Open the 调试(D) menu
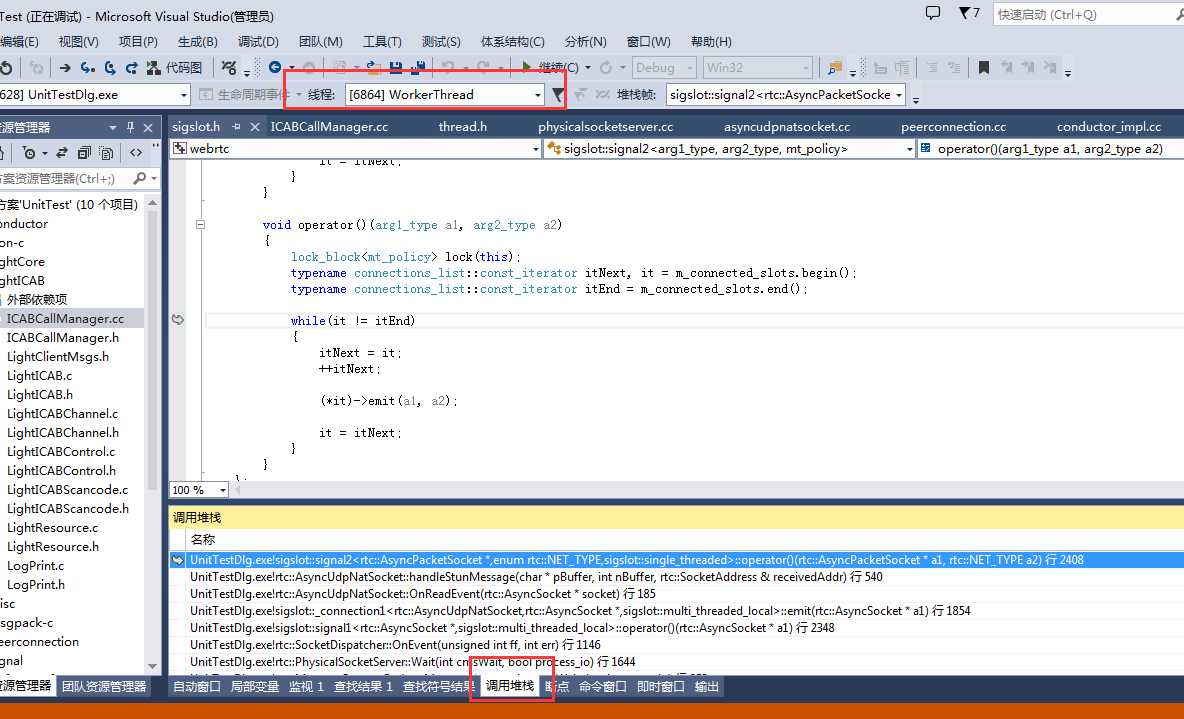 (258, 42)
